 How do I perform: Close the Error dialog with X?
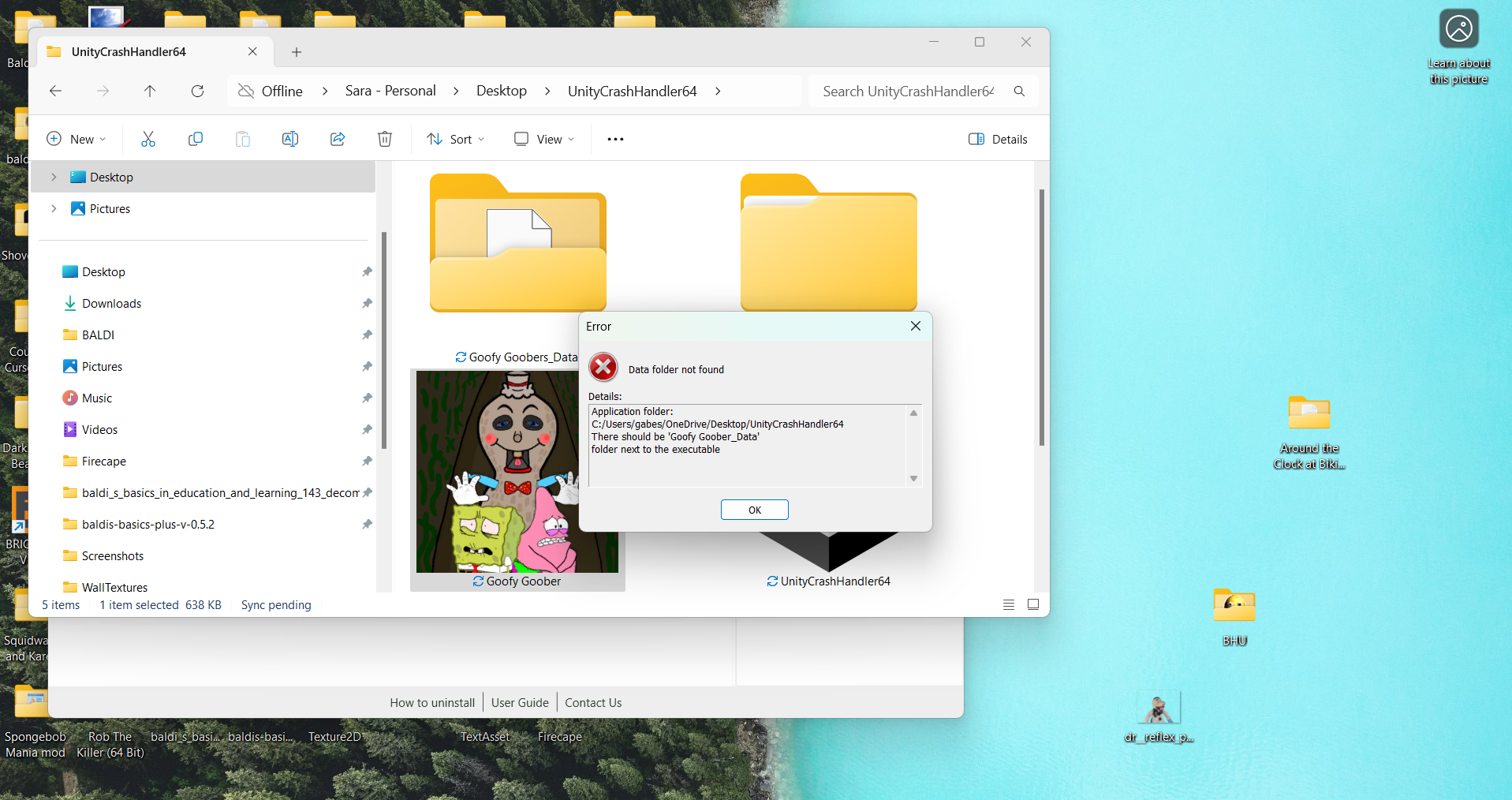click(x=916, y=326)
